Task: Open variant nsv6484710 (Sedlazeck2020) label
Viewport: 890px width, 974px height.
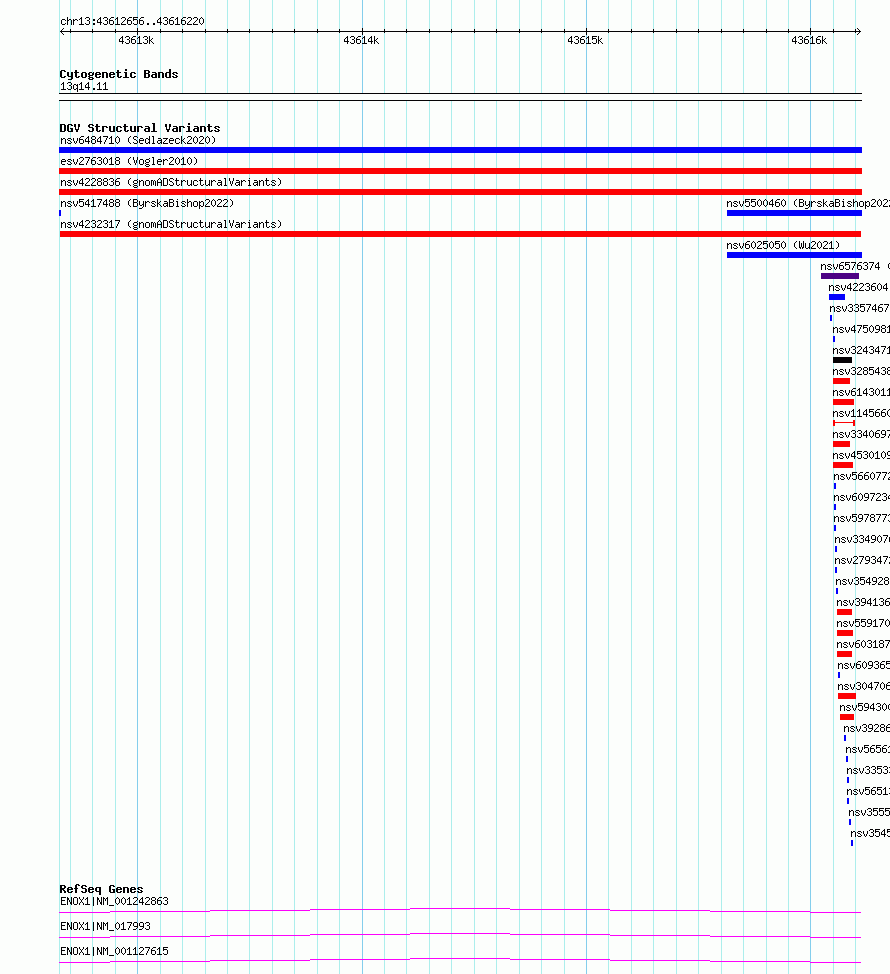Action: tap(138, 140)
